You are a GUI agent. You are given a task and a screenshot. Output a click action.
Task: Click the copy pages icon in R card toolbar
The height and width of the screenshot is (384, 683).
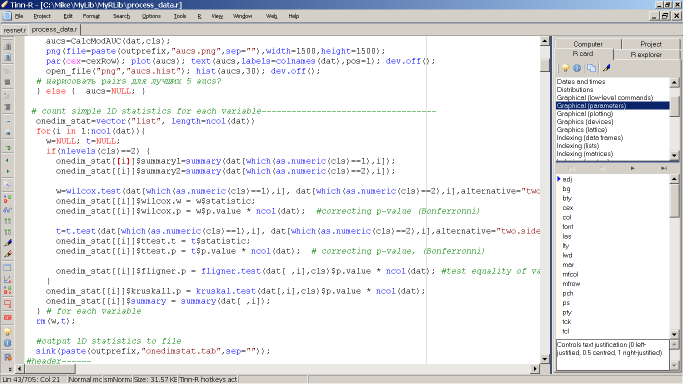[591, 68]
